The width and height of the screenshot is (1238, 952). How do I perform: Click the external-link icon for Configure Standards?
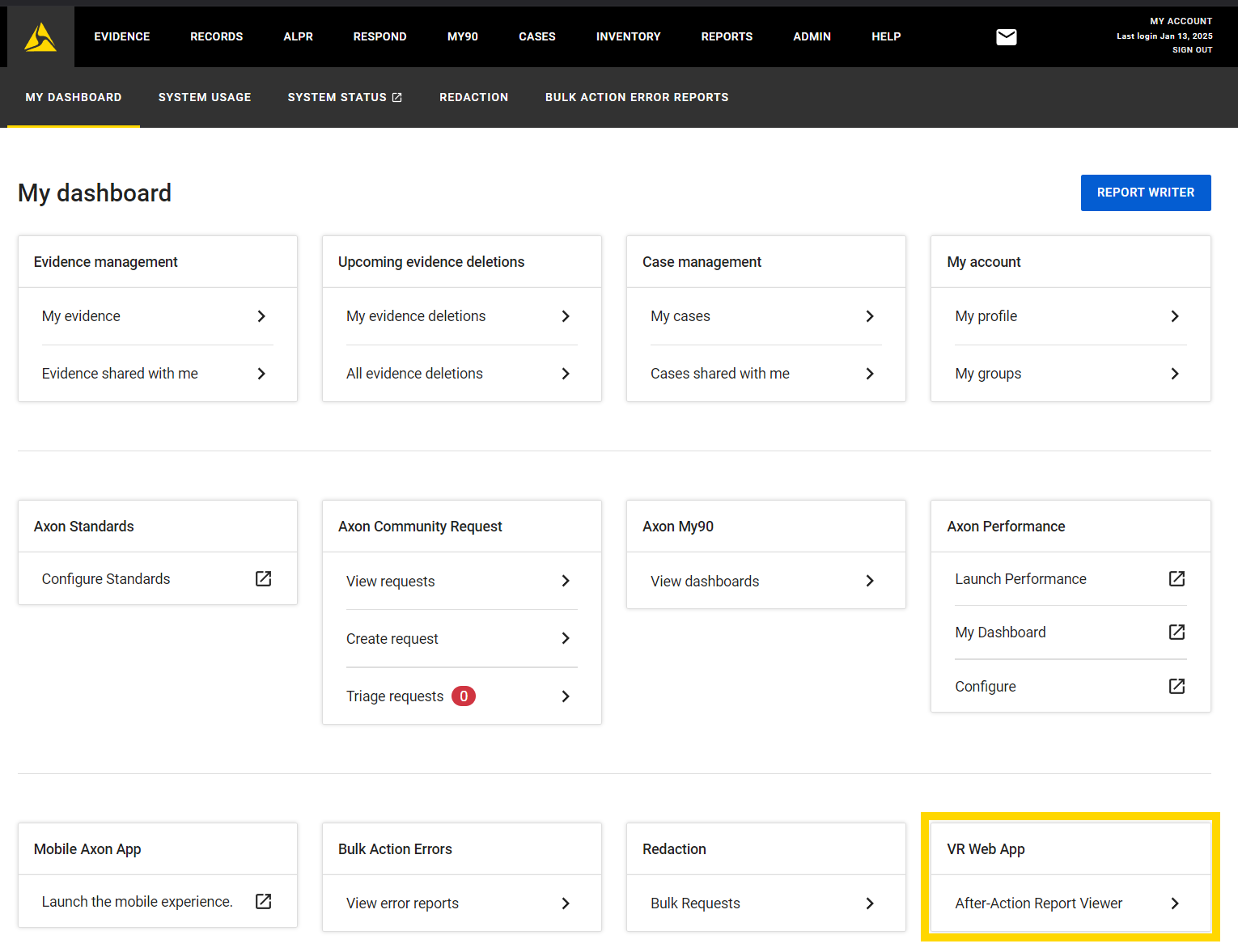tap(264, 578)
